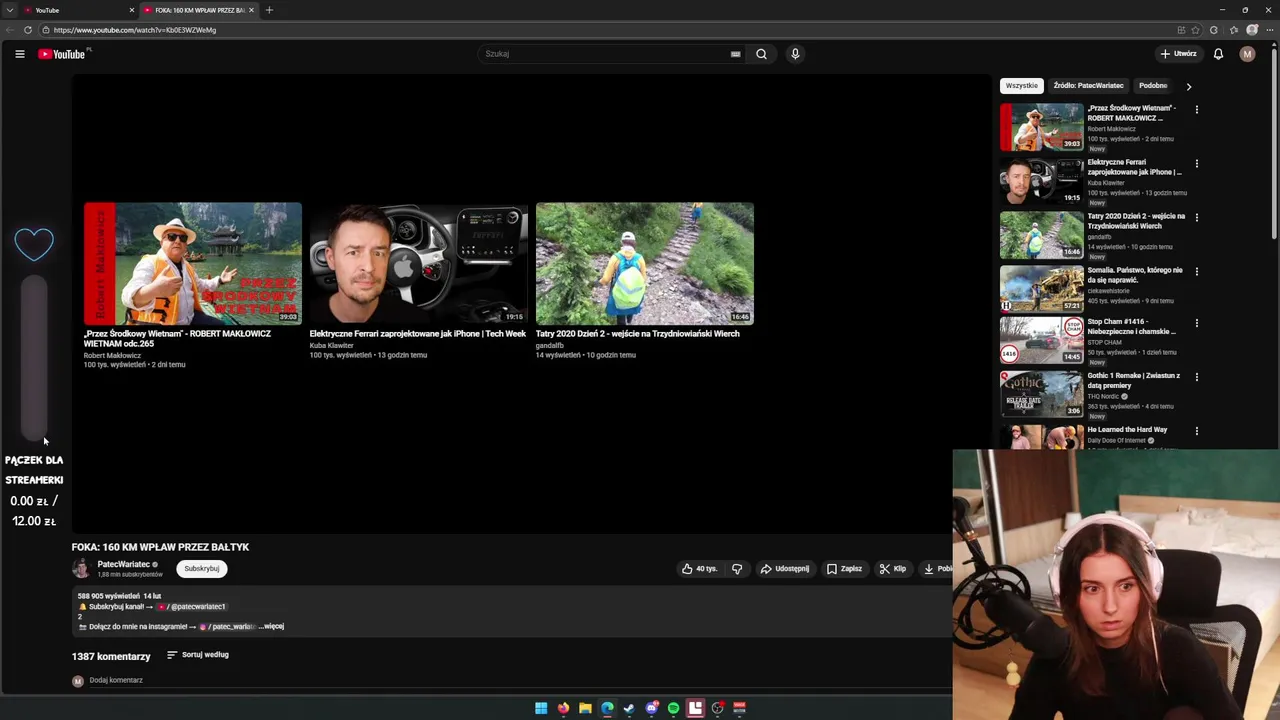Image resolution: width=1280 pixels, height=720 pixels.
Task: Open options for Somalia suggestion
Action: click(x=1196, y=271)
